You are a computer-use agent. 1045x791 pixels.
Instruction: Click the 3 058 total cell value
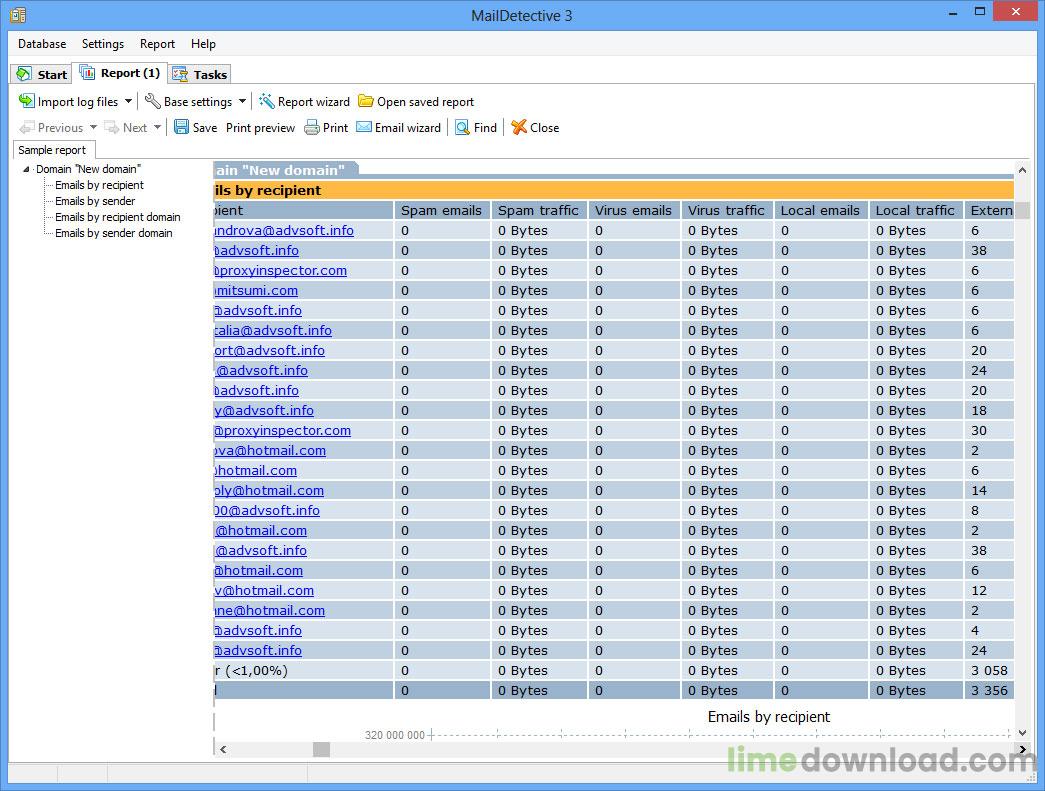click(x=989, y=670)
